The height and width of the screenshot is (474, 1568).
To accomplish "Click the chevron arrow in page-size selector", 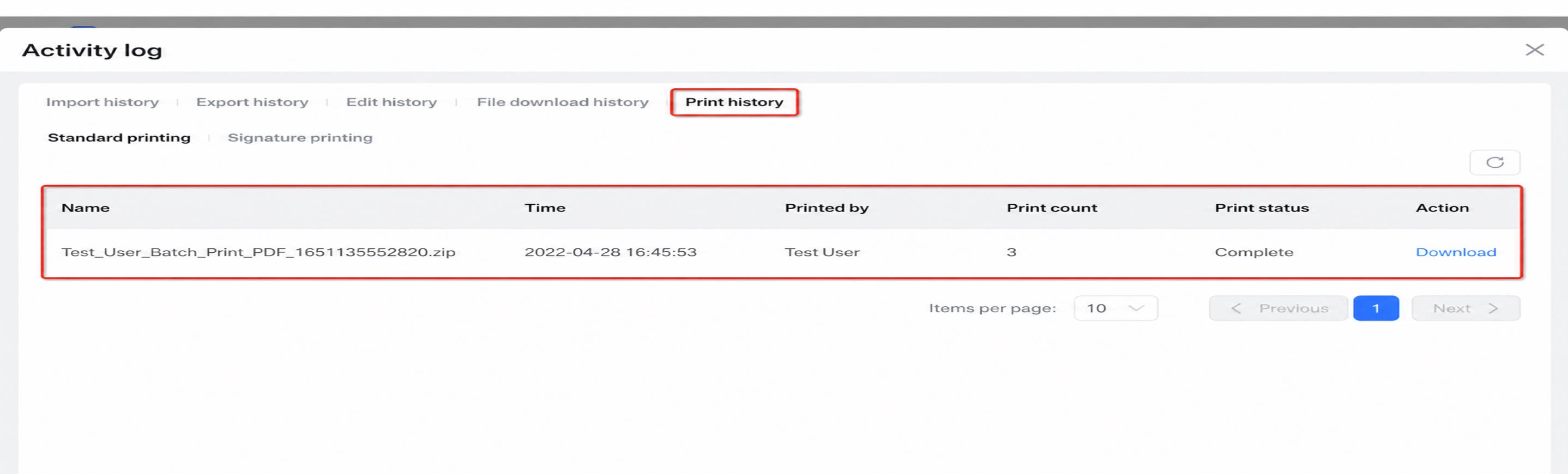I will (1136, 308).
